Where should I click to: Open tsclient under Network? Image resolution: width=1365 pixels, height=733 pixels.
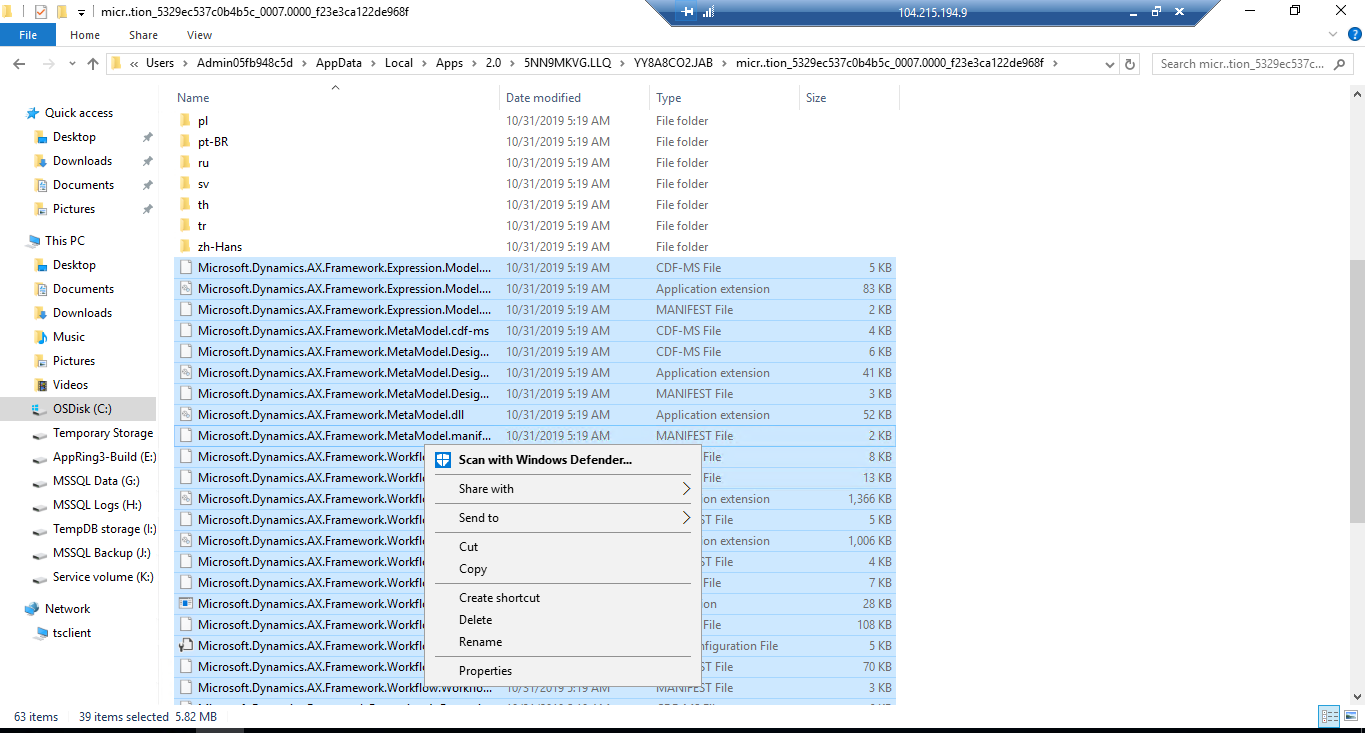pos(72,633)
